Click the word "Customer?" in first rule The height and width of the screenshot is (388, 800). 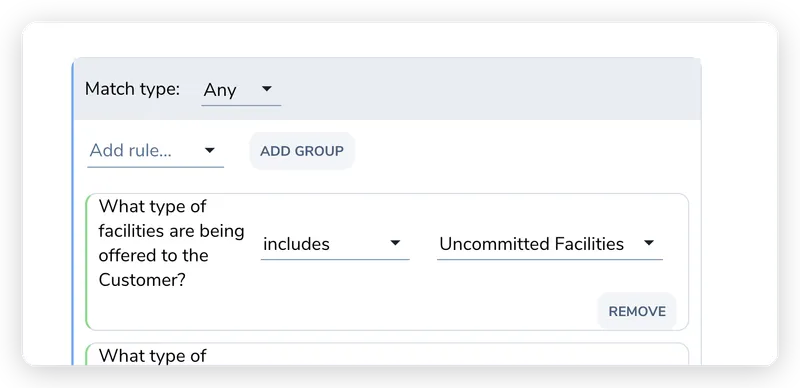coord(141,280)
